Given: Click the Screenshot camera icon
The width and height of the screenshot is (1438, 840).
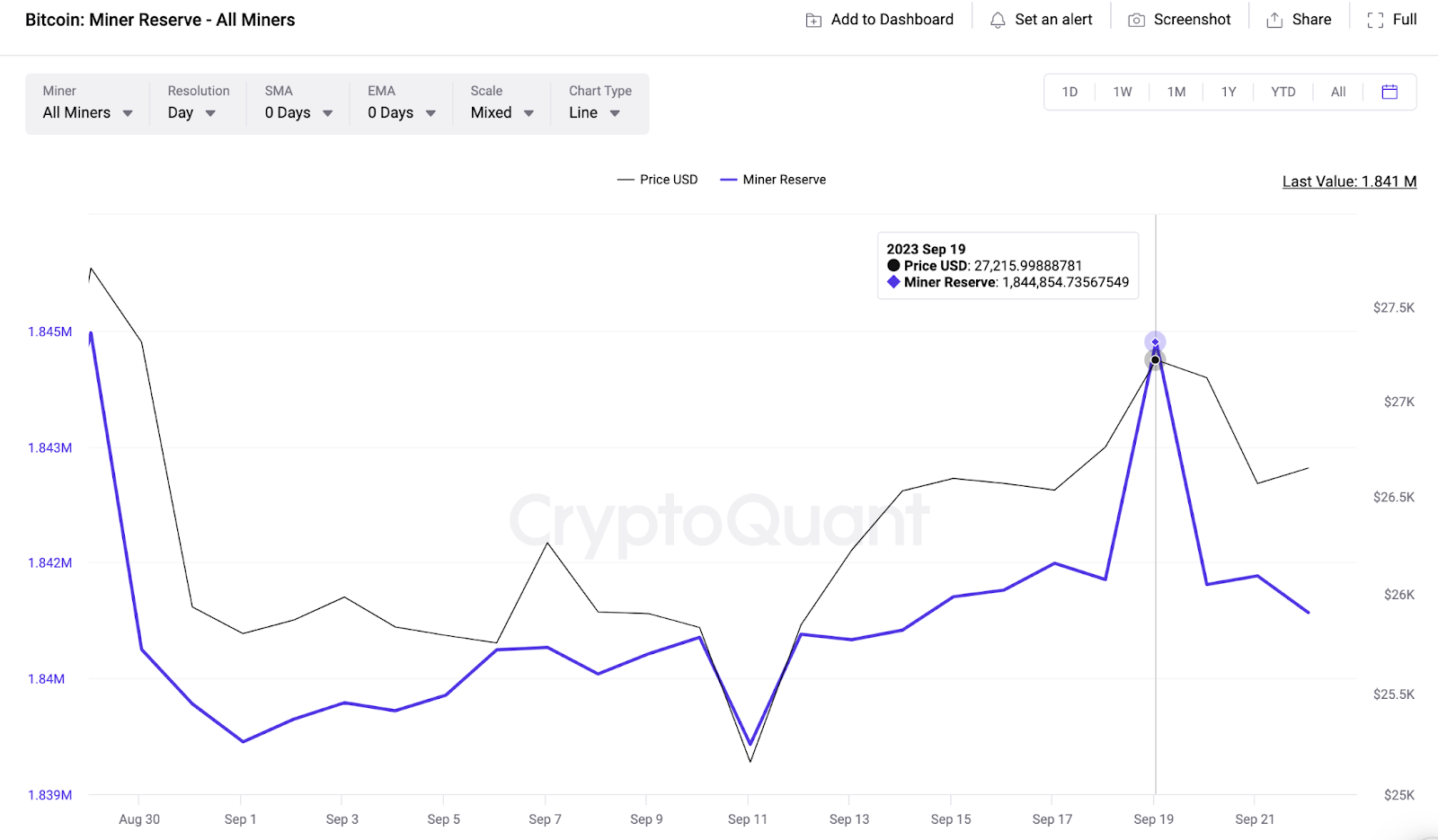Looking at the screenshot, I should click(1136, 20).
